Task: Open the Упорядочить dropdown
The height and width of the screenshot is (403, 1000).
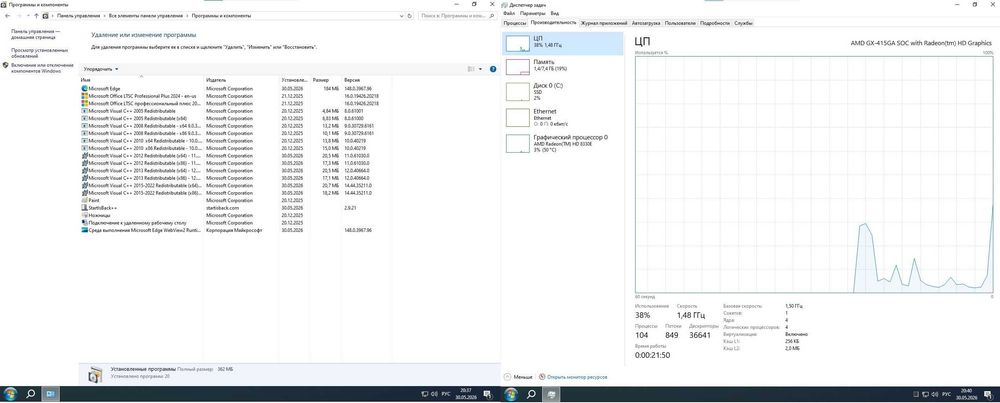Action: click(101, 69)
